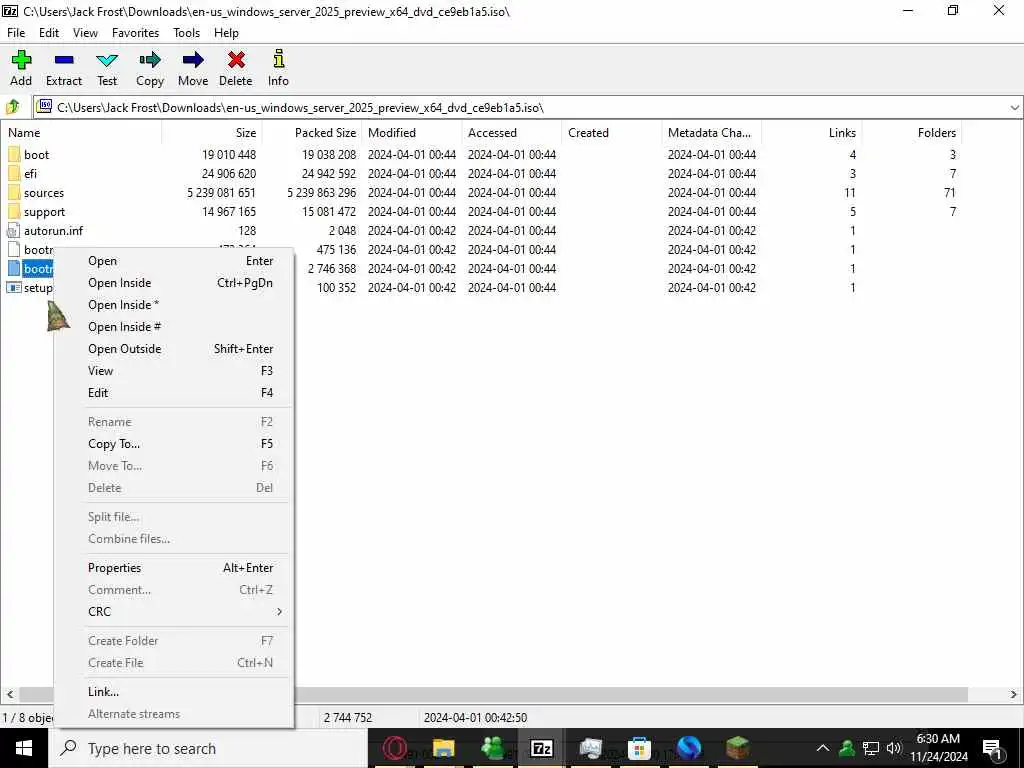Sort by Links column header
The height and width of the screenshot is (768, 1024).
811,133
